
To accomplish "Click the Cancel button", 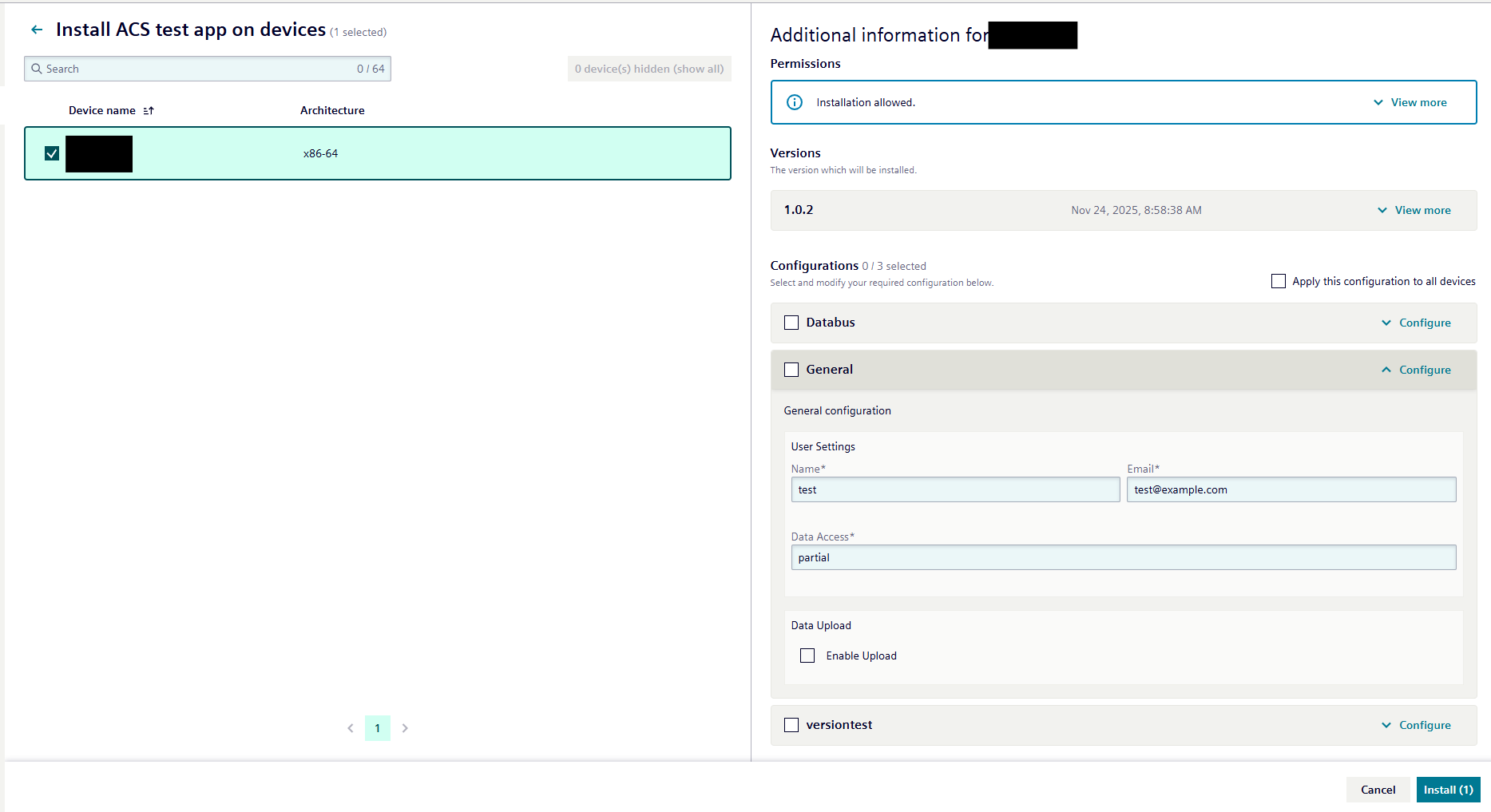I will (x=1378, y=789).
